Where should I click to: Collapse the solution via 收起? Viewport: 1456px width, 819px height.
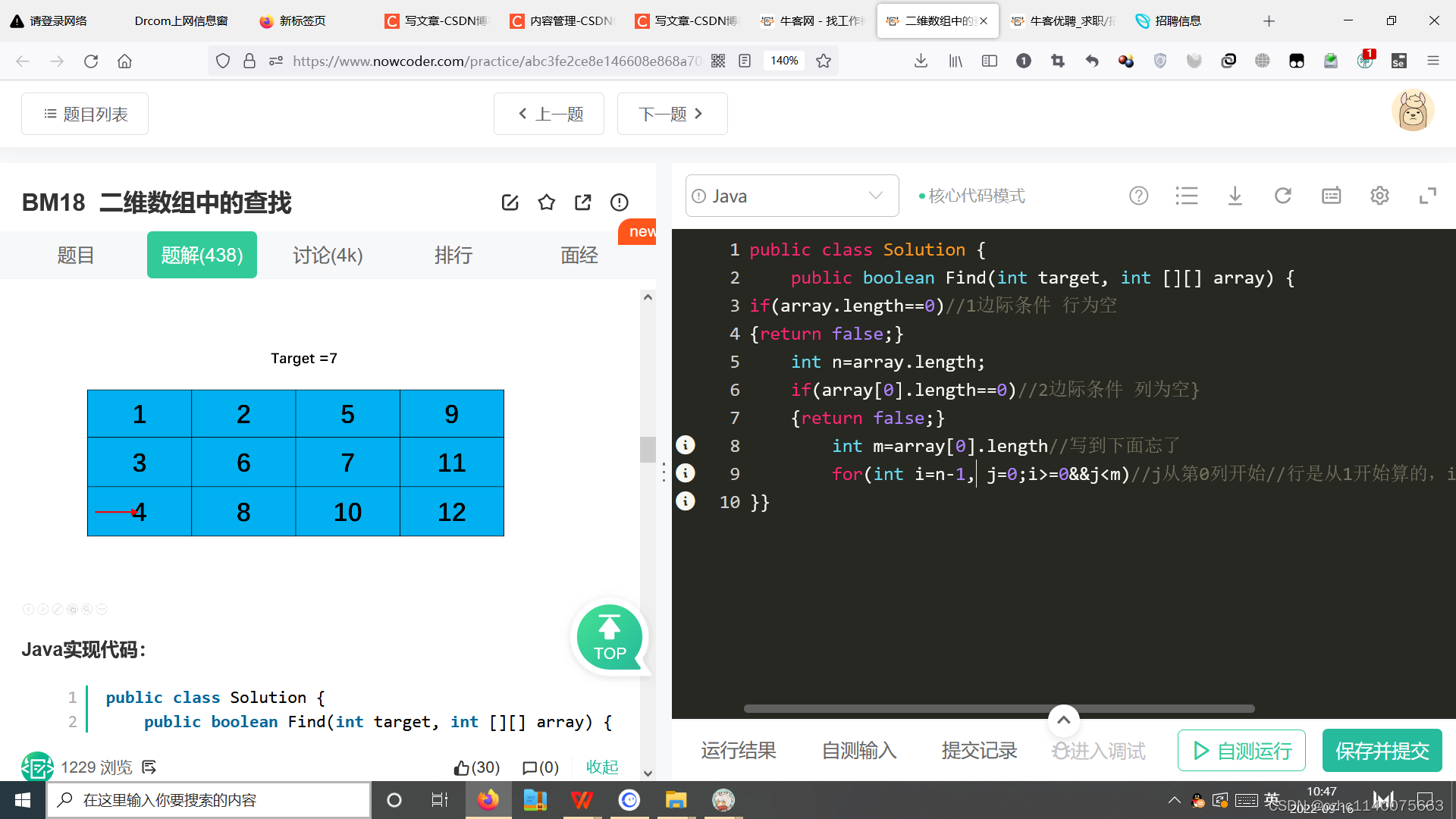click(x=602, y=767)
